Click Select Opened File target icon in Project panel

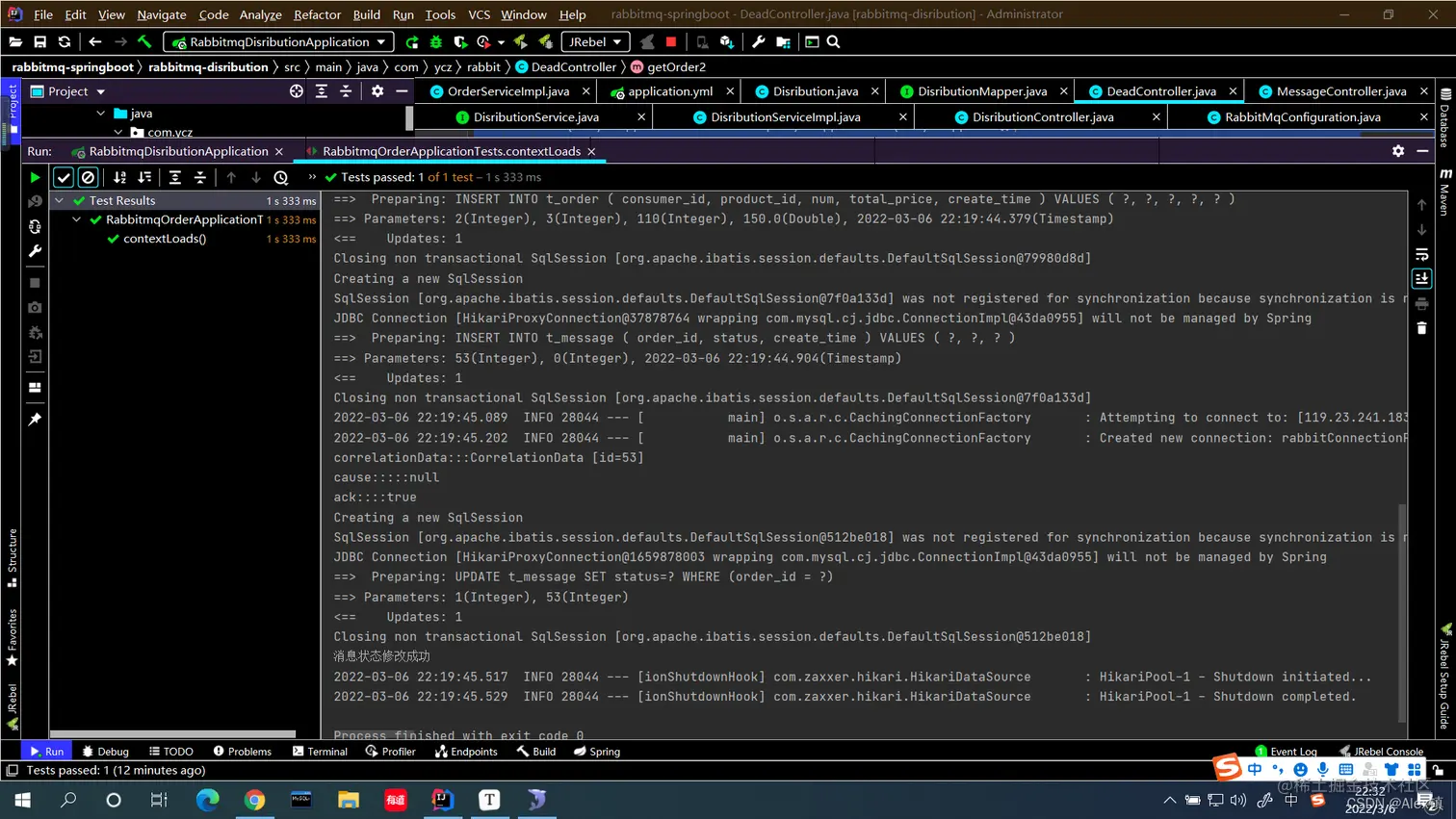pos(297,90)
